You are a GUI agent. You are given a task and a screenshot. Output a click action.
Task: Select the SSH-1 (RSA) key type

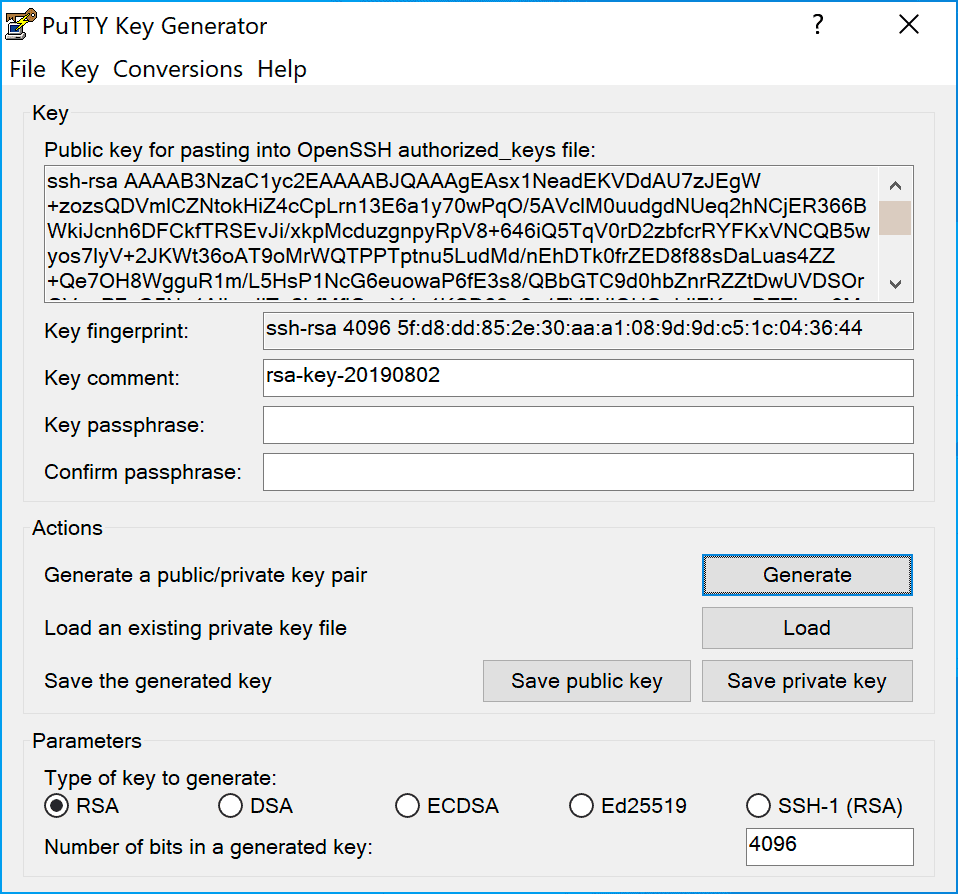click(758, 805)
